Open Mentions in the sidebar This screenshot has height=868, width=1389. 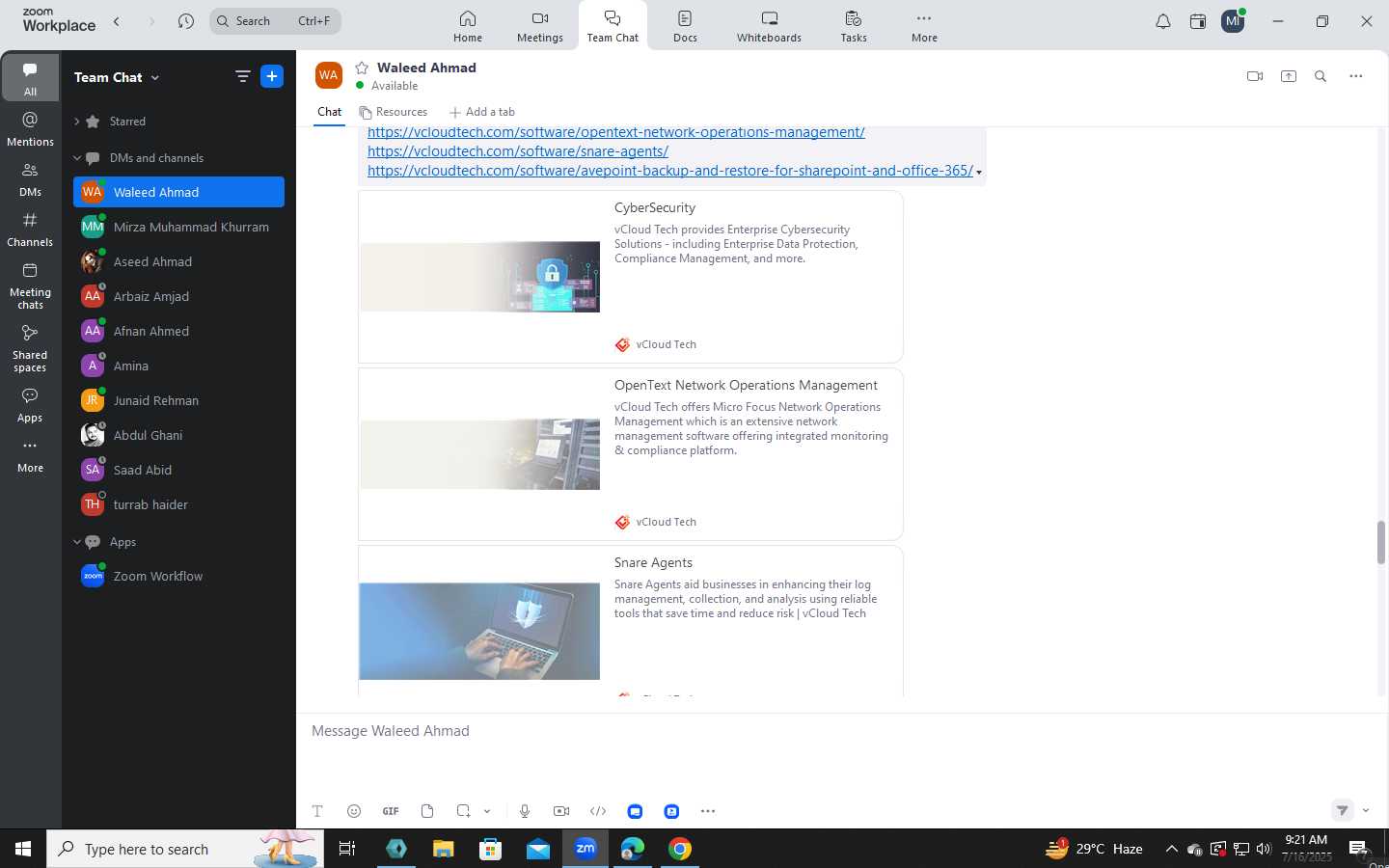30,129
